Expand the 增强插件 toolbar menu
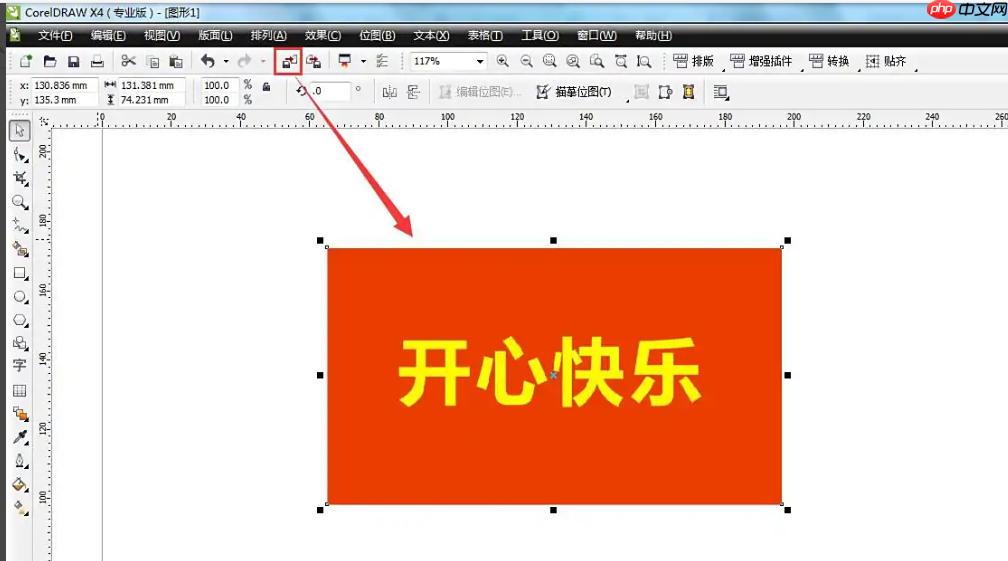Screen dimensions: 1008x561 (760, 61)
